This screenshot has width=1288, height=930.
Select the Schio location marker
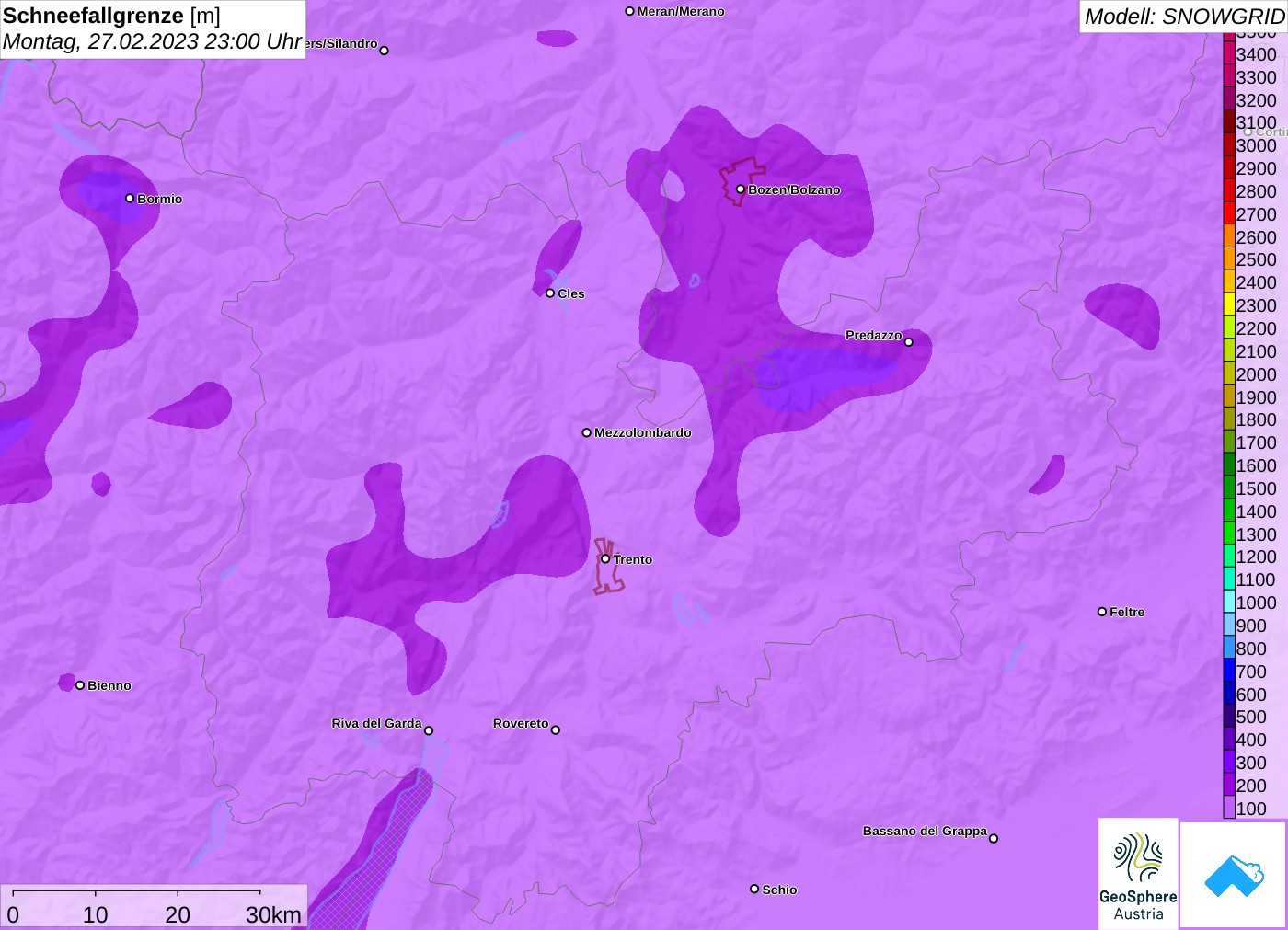[x=754, y=889]
